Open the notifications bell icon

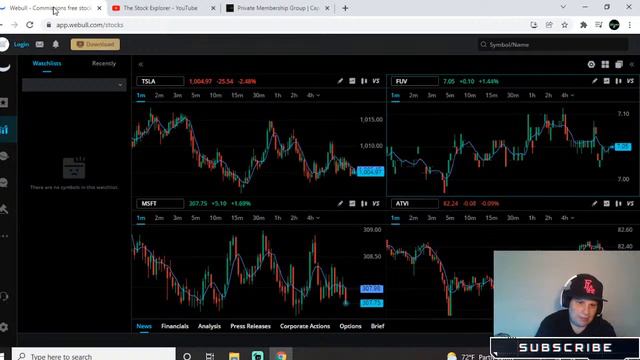point(56,44)
